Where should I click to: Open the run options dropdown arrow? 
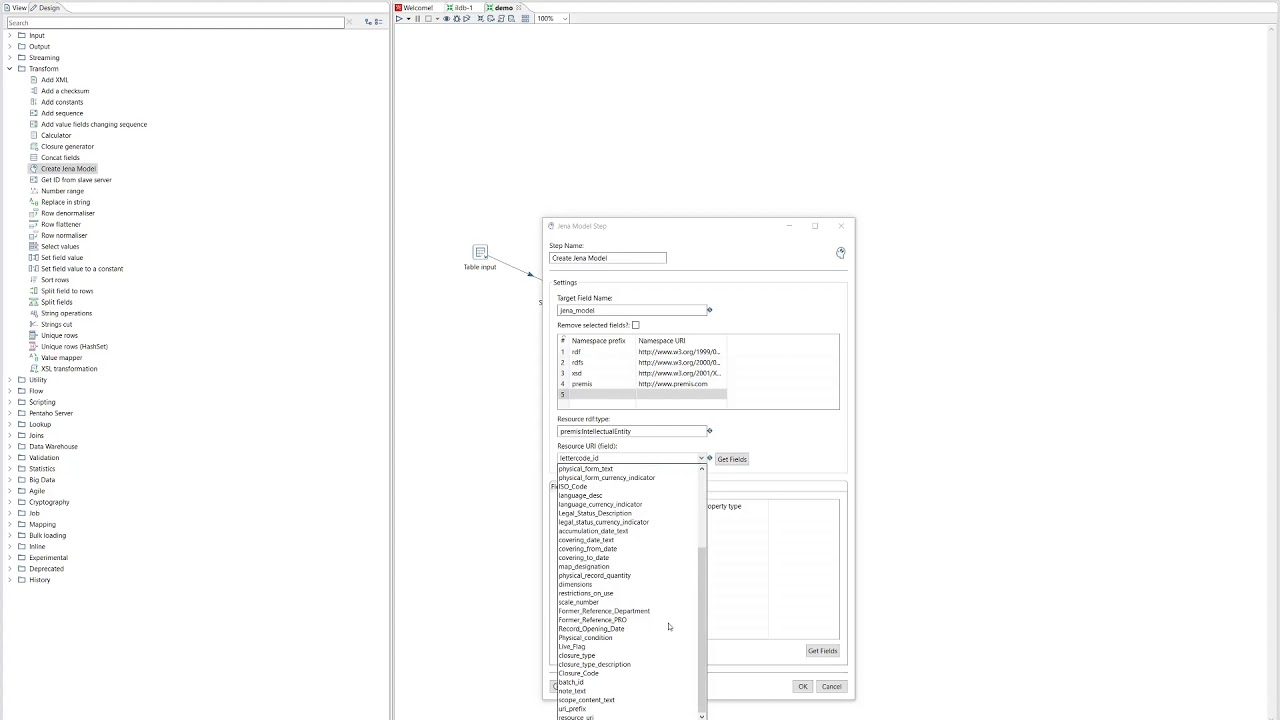pos(407,19)
